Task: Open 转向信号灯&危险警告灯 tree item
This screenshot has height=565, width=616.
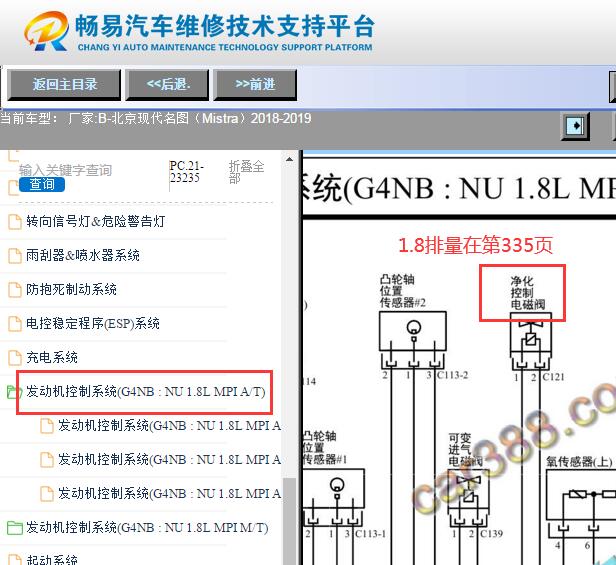Action: coord(95,221)
